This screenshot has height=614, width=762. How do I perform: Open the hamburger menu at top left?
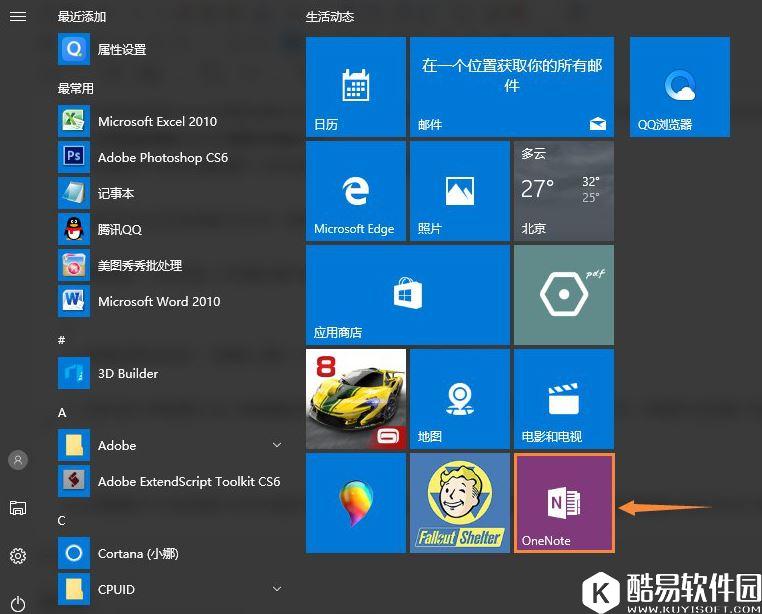point(18,17)
